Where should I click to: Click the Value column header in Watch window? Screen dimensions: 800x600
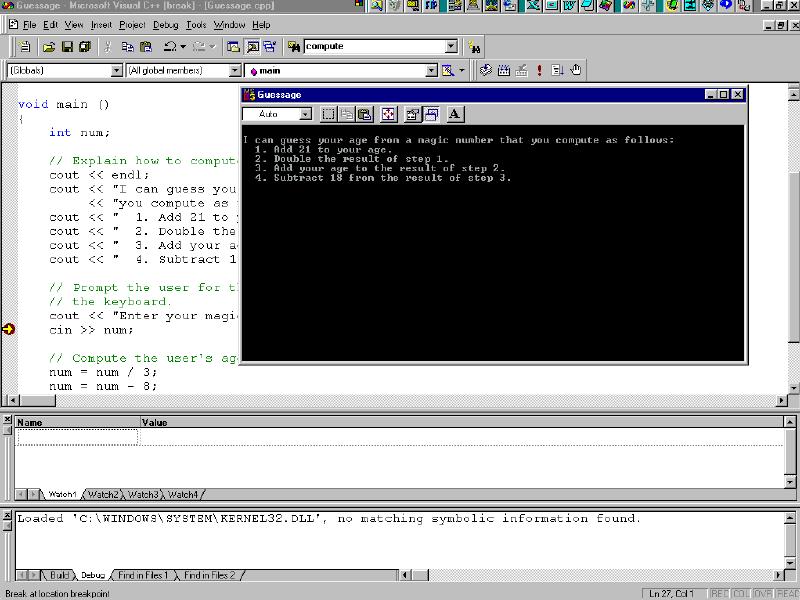462,422
